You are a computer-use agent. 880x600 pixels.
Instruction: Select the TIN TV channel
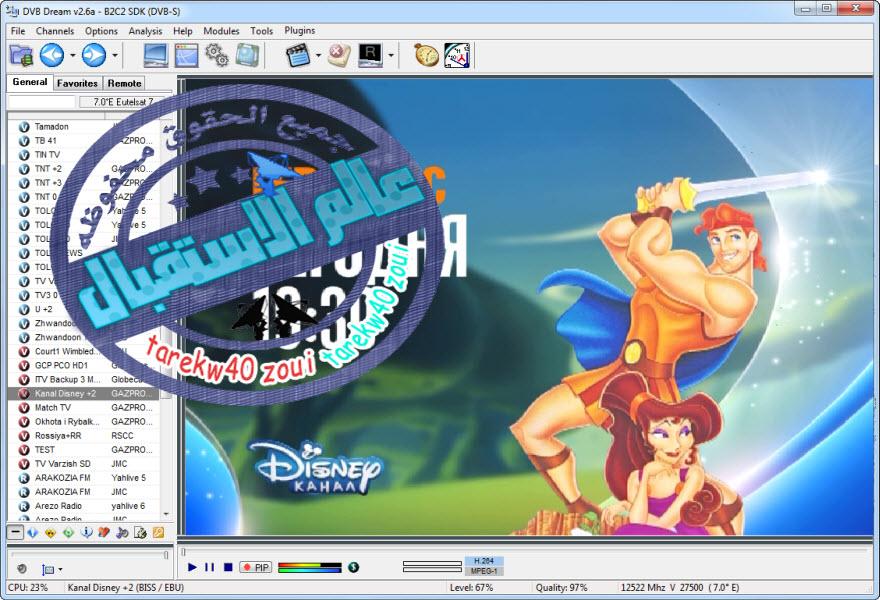[84, 155]
